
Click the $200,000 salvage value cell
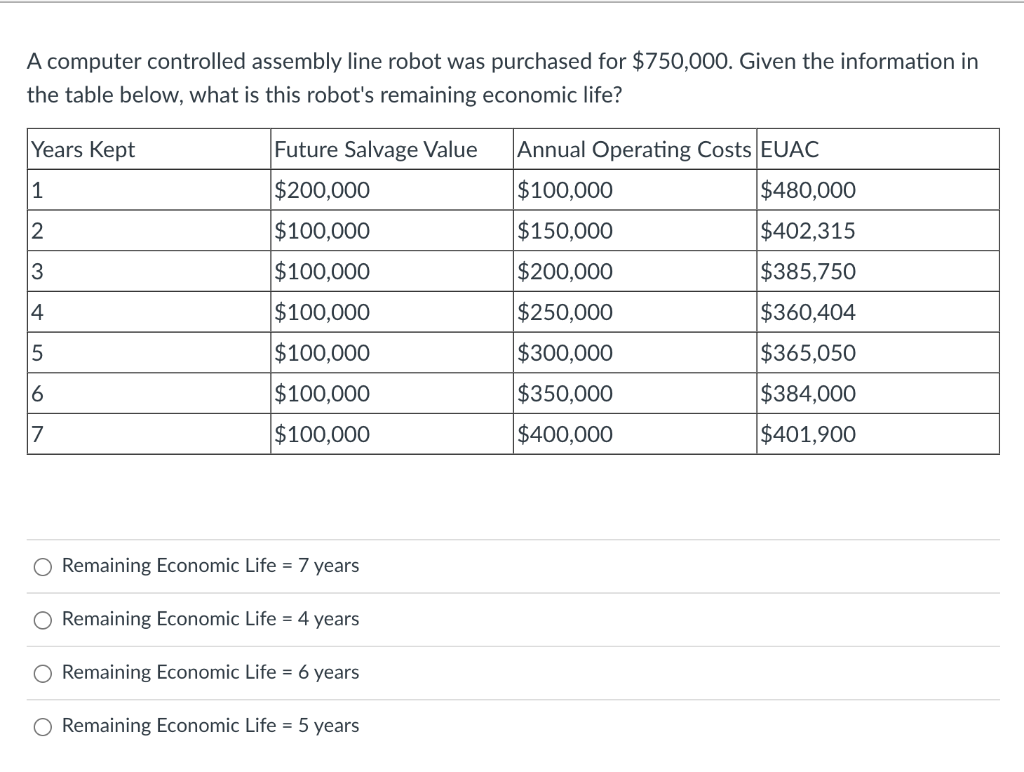[392, 190]
